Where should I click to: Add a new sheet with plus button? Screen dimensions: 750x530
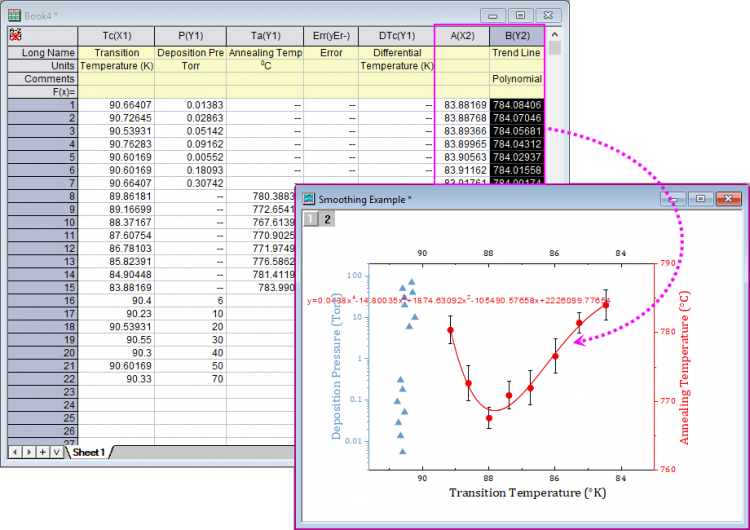pos(41,452)
